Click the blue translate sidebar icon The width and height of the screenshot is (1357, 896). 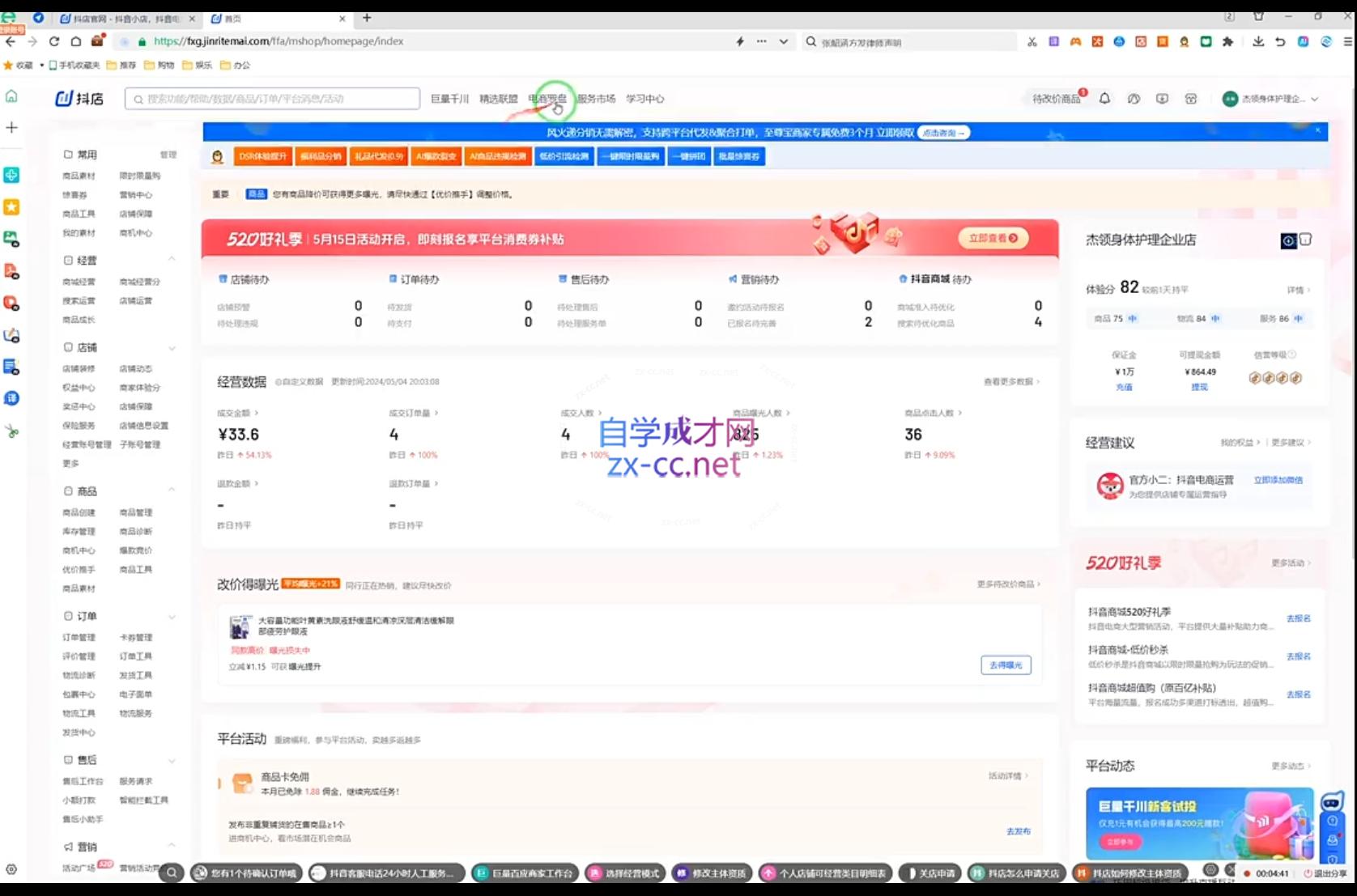click(11, 398)
